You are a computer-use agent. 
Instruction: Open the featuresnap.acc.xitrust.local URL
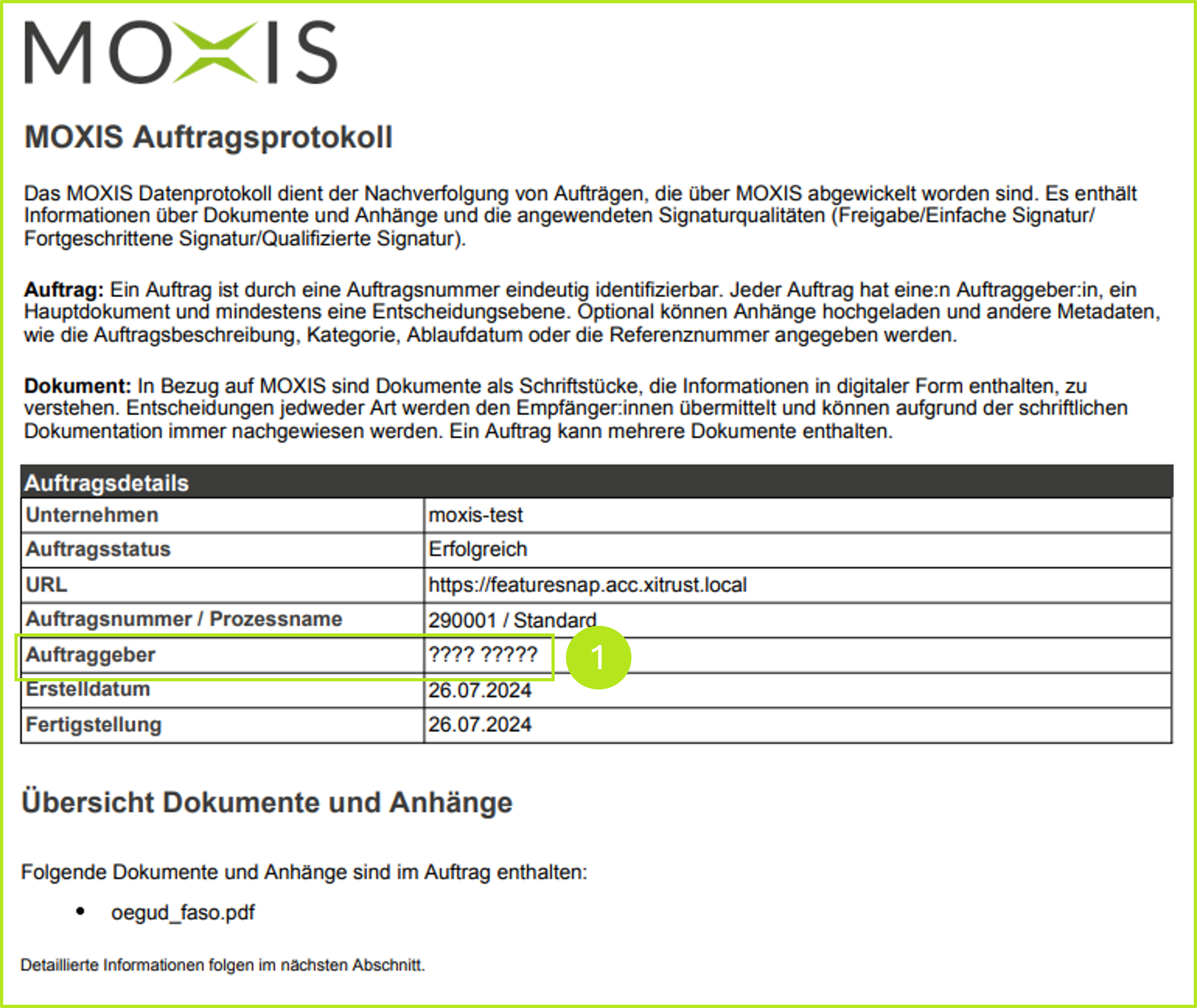pyautogui.click(x=587, y=585)
